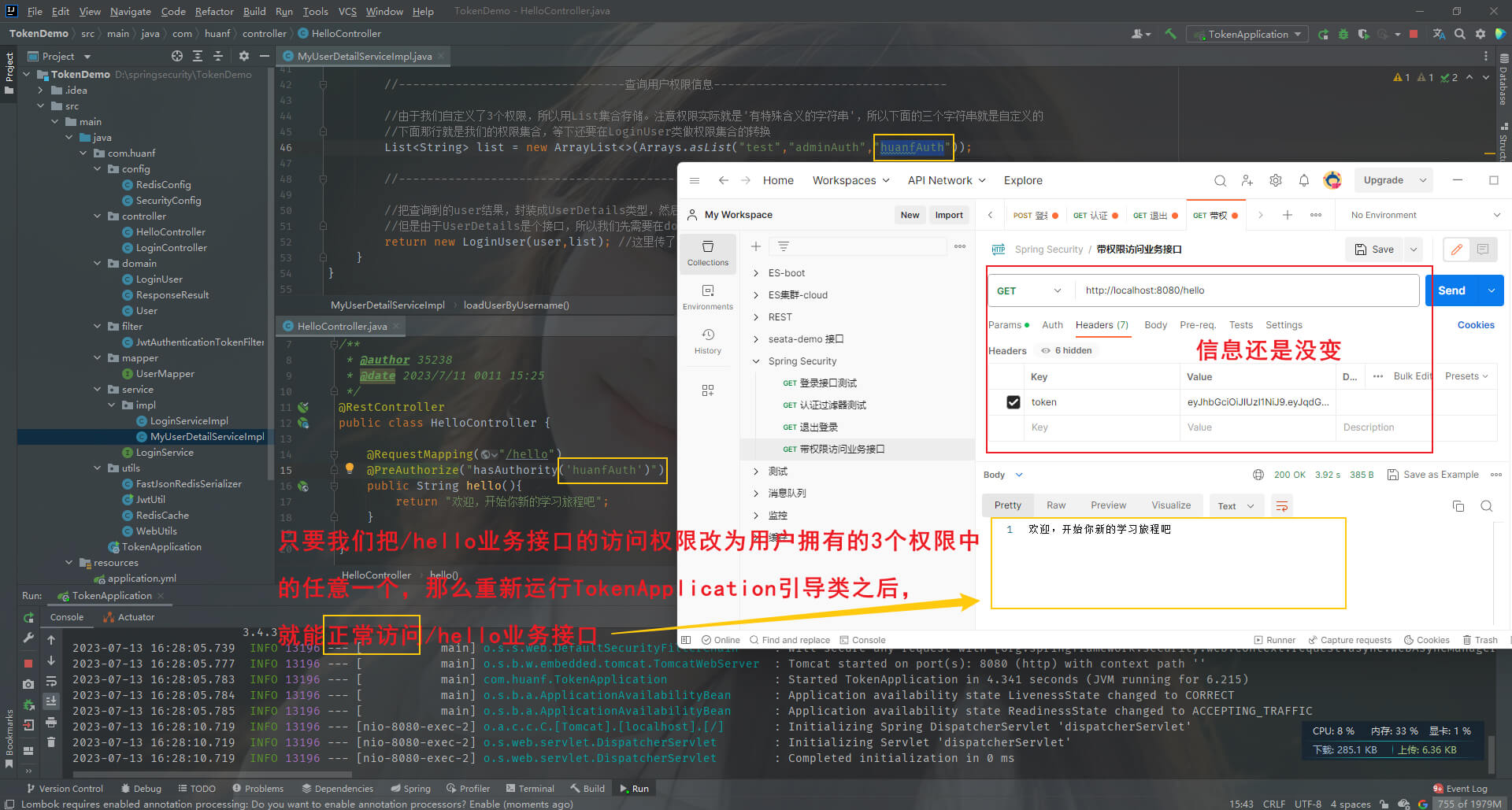
Task: Clear console with trash icon in Run panel
Action: [x=51, y=742]
